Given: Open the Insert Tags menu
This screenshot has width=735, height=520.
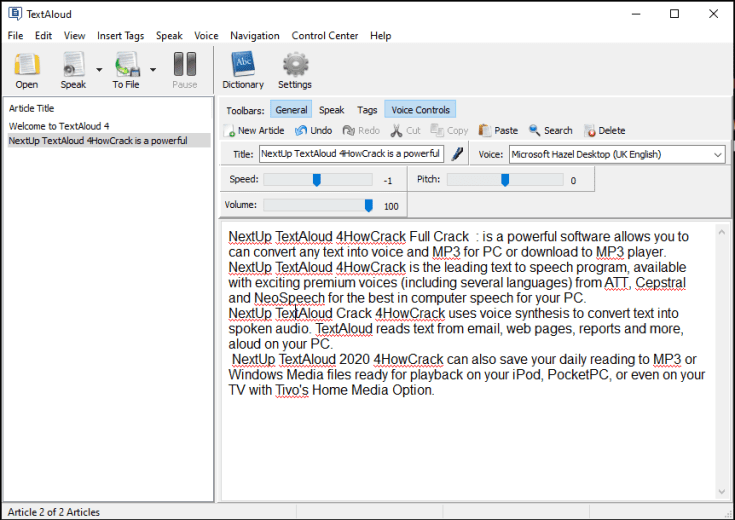Looking at the screenshot, I should pos(120,36).
